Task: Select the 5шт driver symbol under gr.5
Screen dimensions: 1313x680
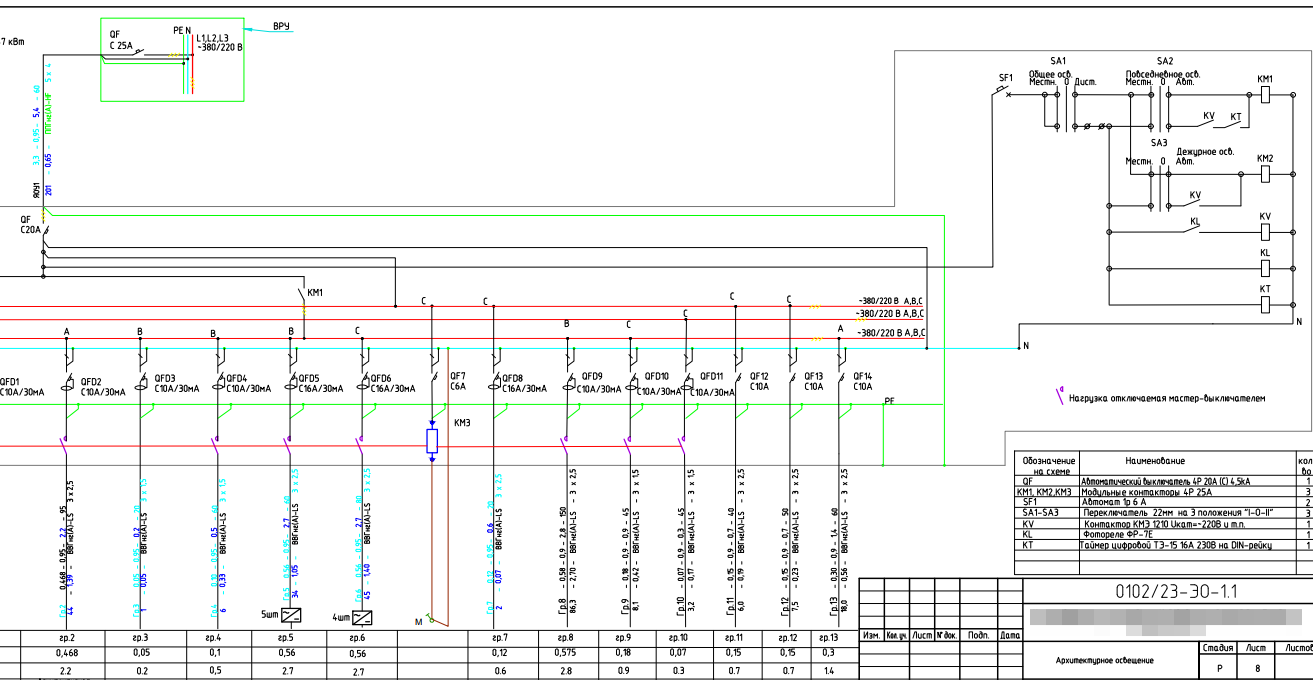Action: 293,616
